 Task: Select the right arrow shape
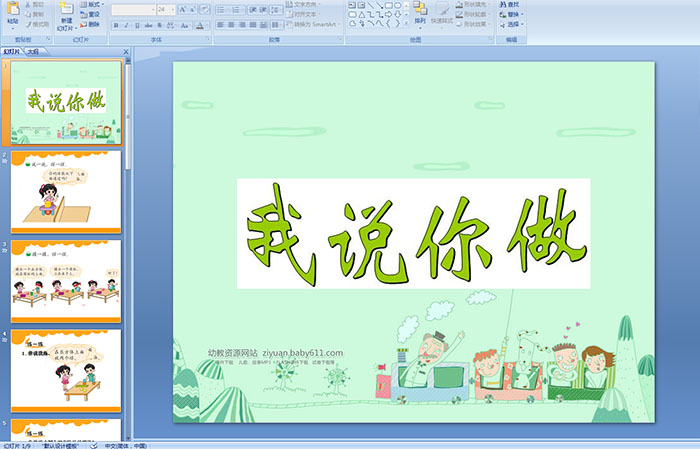[x=388, y=14]
